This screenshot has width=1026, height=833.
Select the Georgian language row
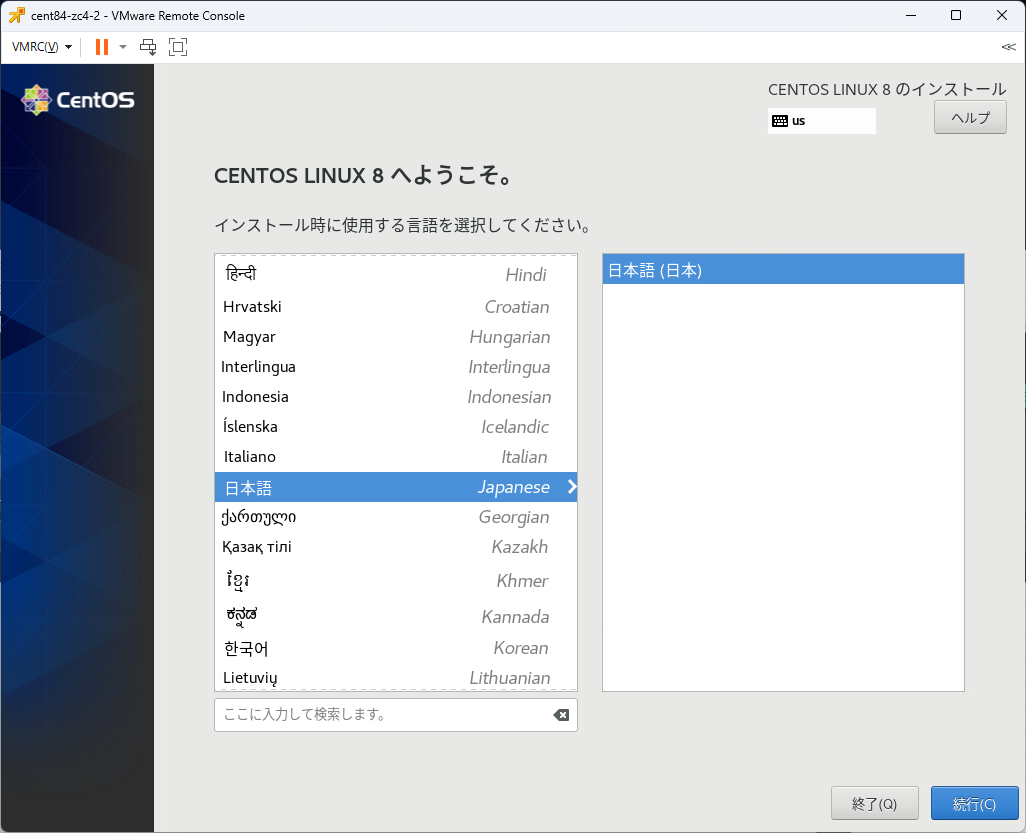[x=396, y=517]
